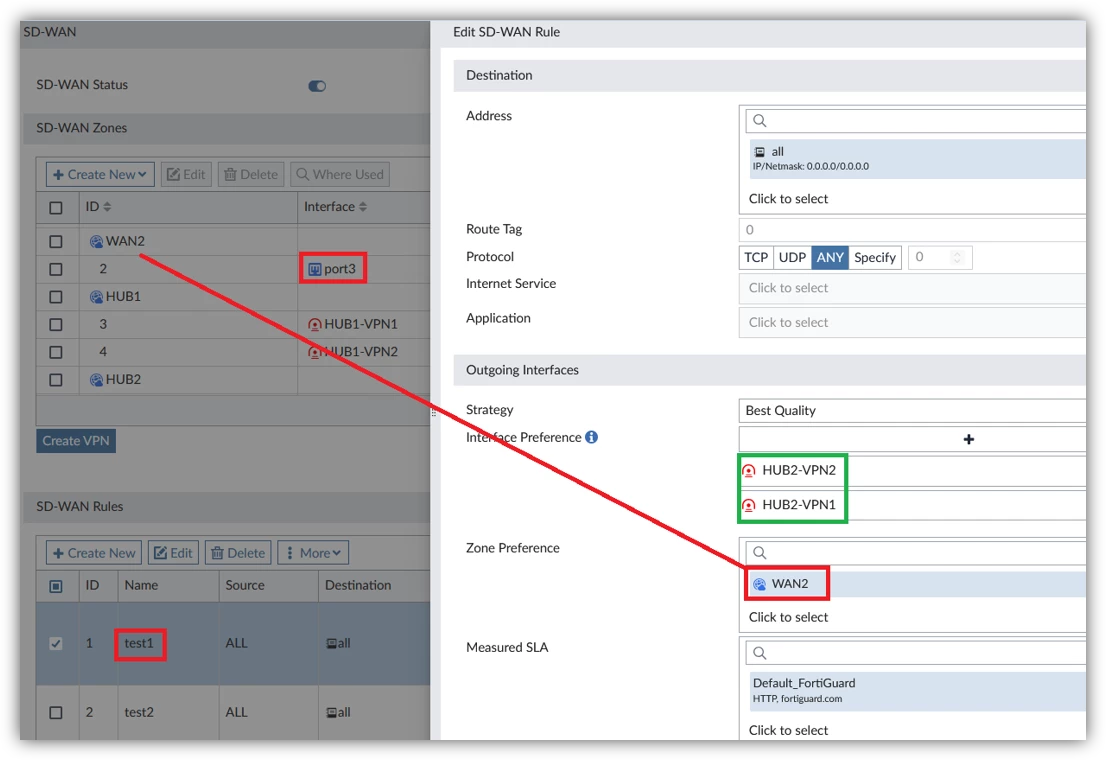Click the WAN2 zone globe icon
1106x760 pixels.
point(96,241)
